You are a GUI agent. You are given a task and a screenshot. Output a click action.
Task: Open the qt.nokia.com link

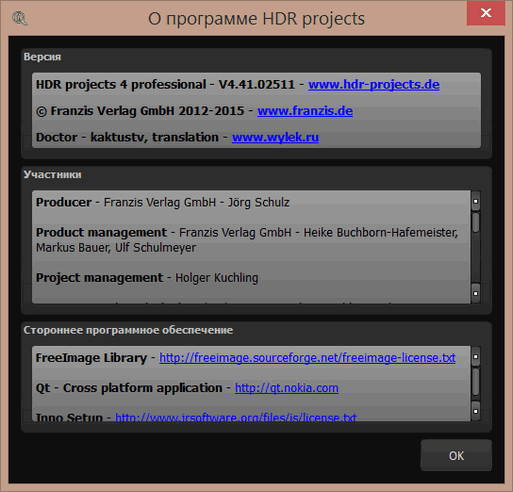(x=287, y=388)
